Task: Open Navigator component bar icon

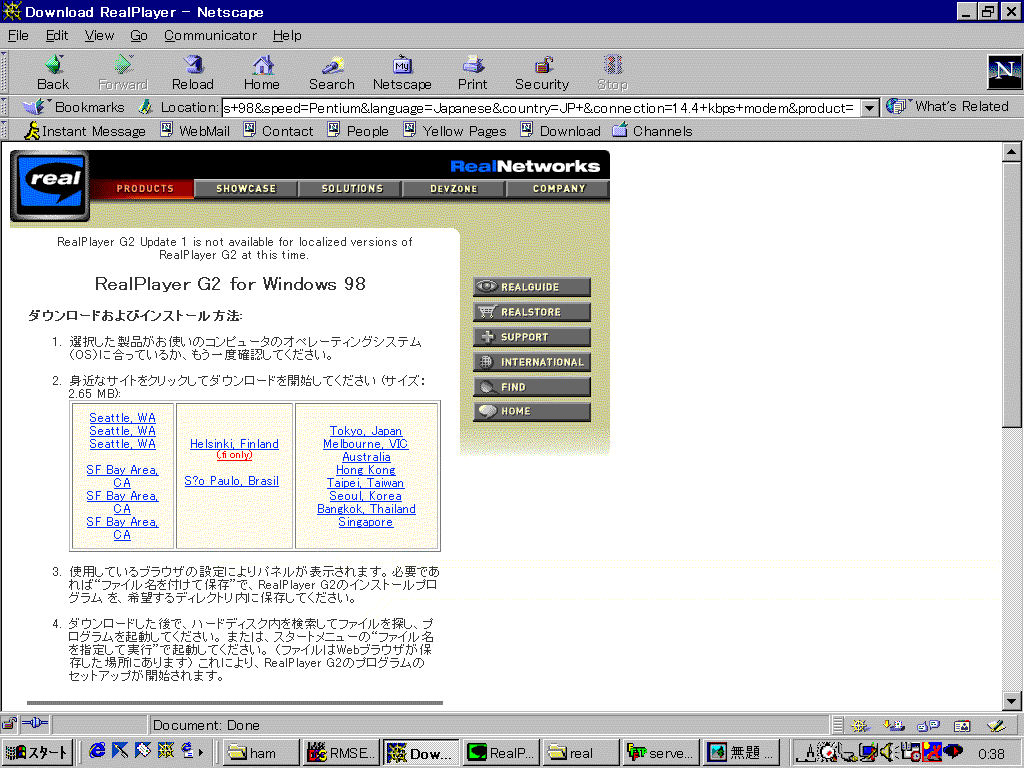Action: [860, 725]
